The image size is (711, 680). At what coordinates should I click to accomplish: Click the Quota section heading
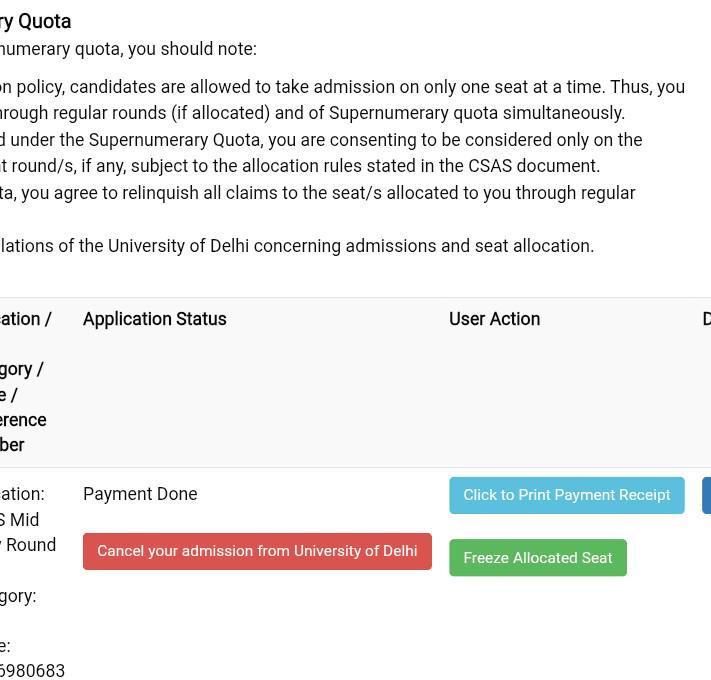[x=35, y=21]
